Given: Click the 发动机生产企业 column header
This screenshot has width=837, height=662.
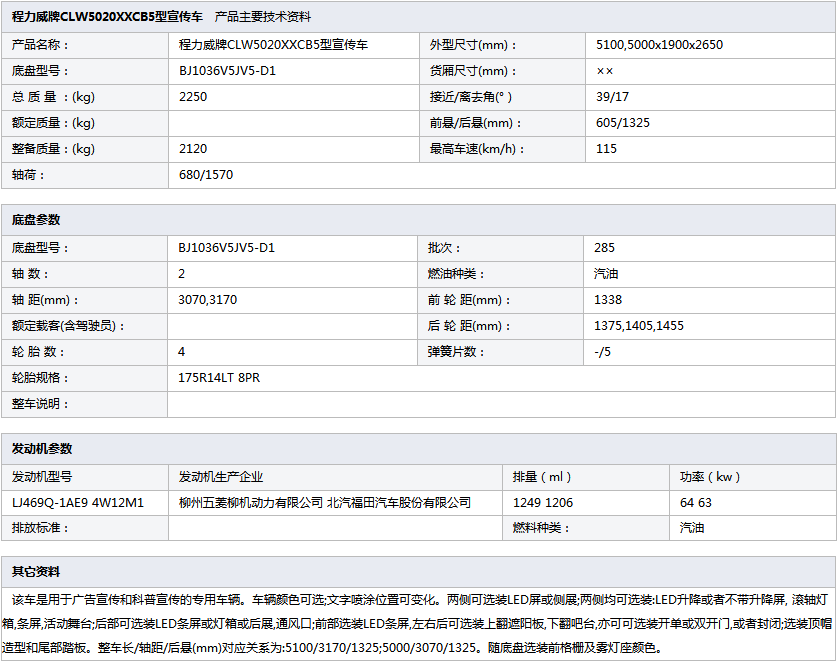Looking at the screenshot, I should [221, 477].
